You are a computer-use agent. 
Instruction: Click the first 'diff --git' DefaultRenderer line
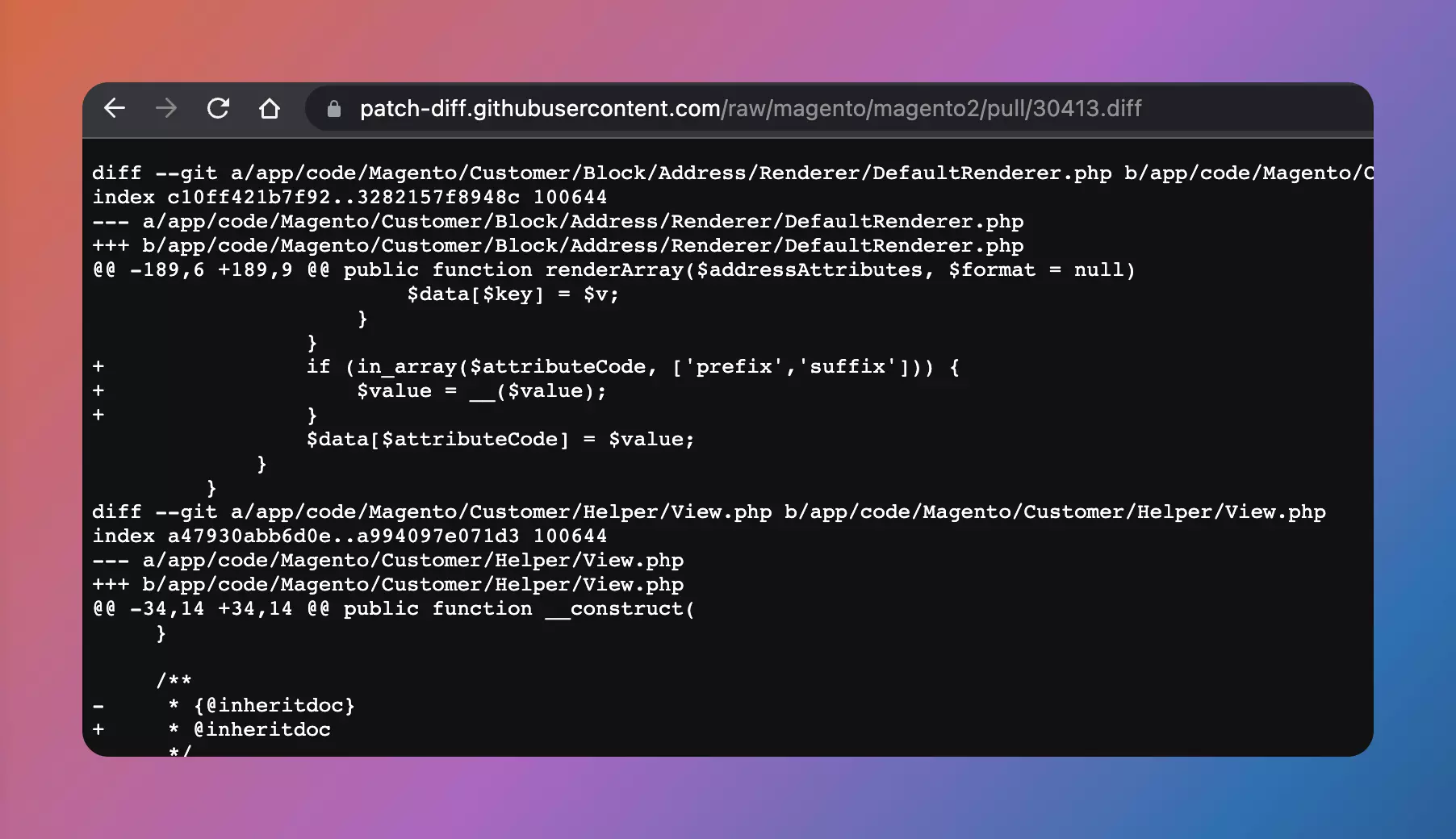[x=733, y=173]
